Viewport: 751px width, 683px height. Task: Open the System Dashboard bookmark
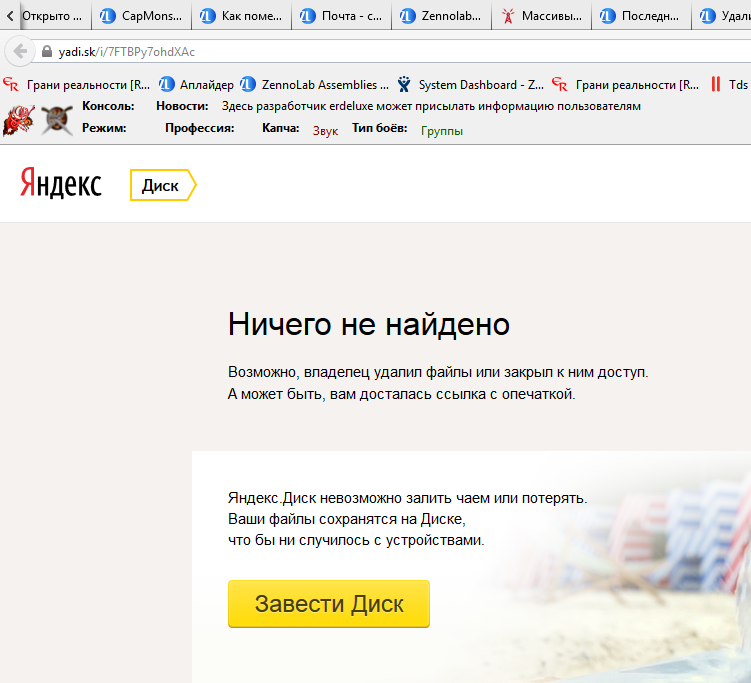[470, 85]
